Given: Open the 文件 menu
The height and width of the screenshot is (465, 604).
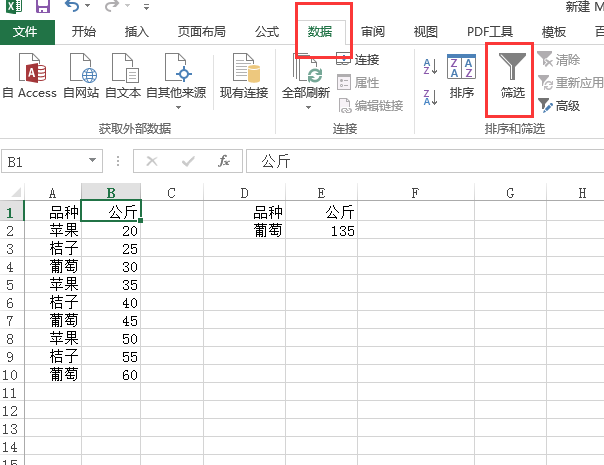Looking at the screenshot, I should tap(25, 32).
